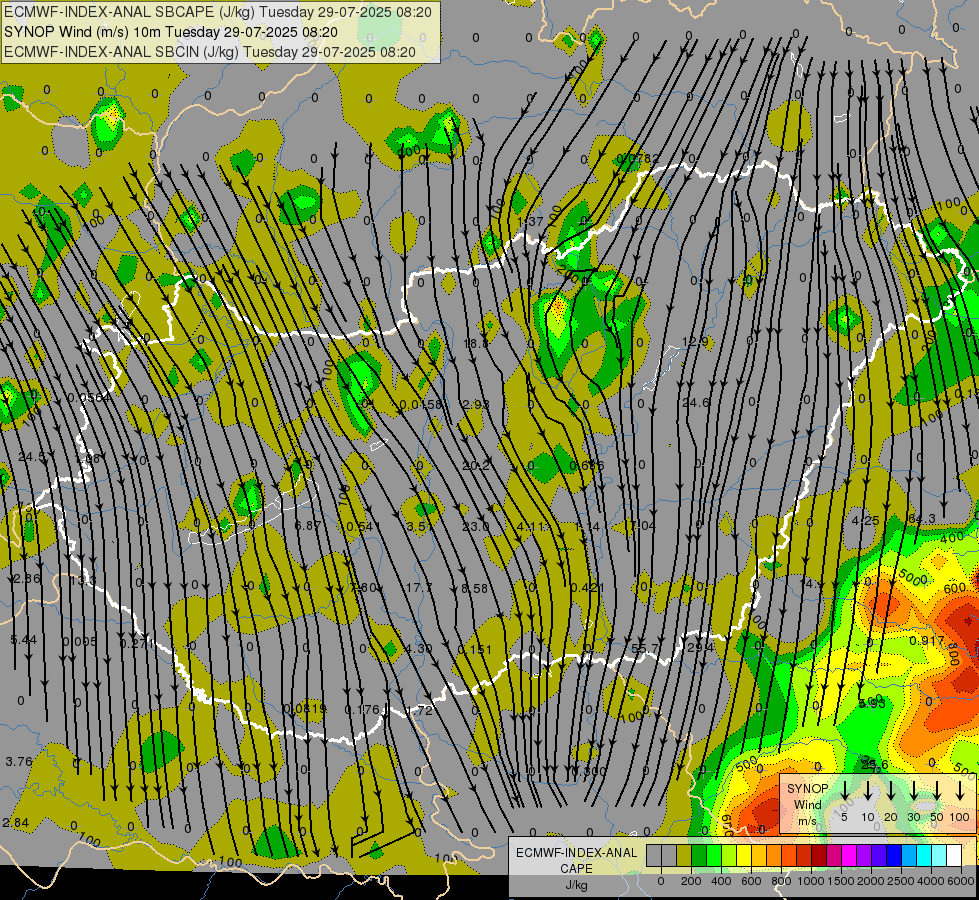Click the 2.93 value on the map
This screenshot has width=979, height=900.
click(476, 404)
